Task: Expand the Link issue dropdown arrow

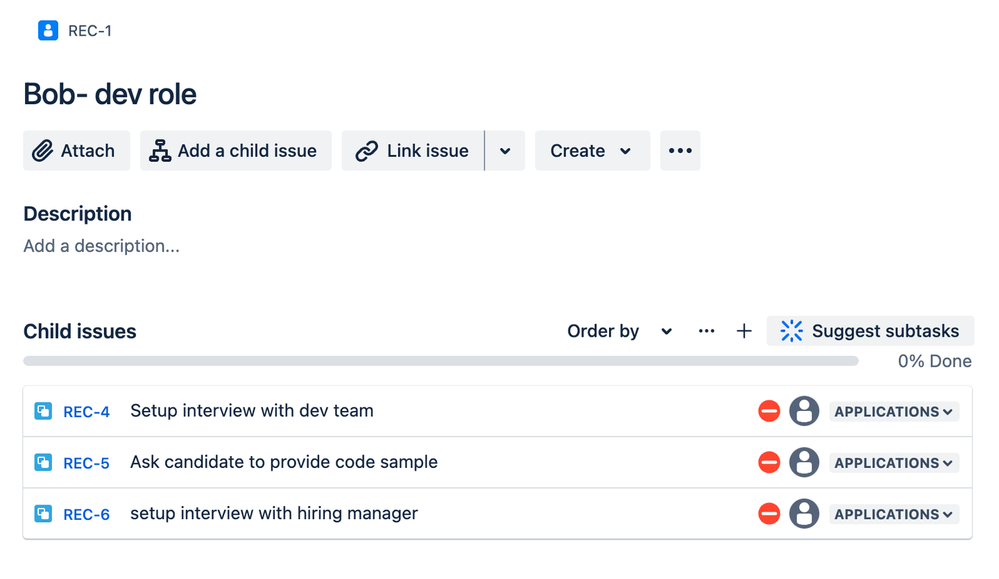Action: pos(505,151)
